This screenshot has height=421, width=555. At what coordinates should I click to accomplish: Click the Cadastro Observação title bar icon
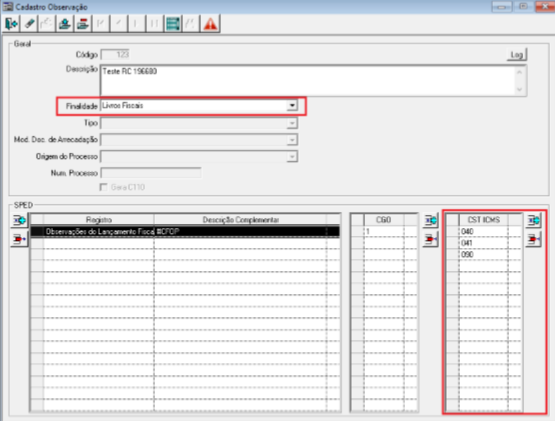tap(7, 7)
